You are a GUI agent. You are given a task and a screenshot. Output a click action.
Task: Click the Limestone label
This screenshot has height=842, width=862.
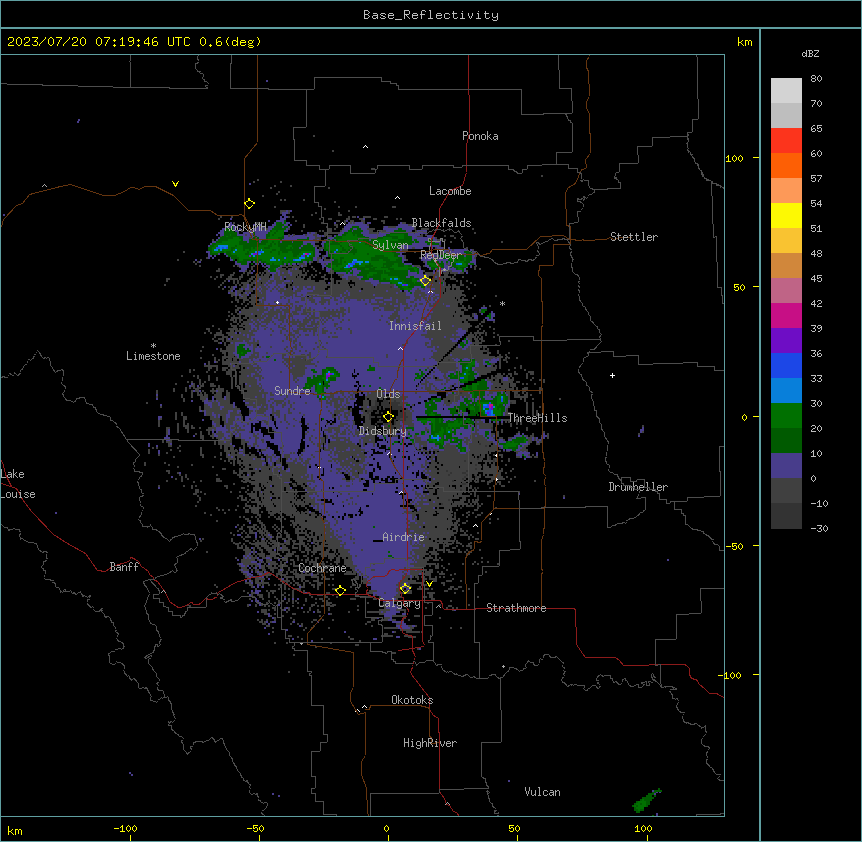tap(153, 356)
